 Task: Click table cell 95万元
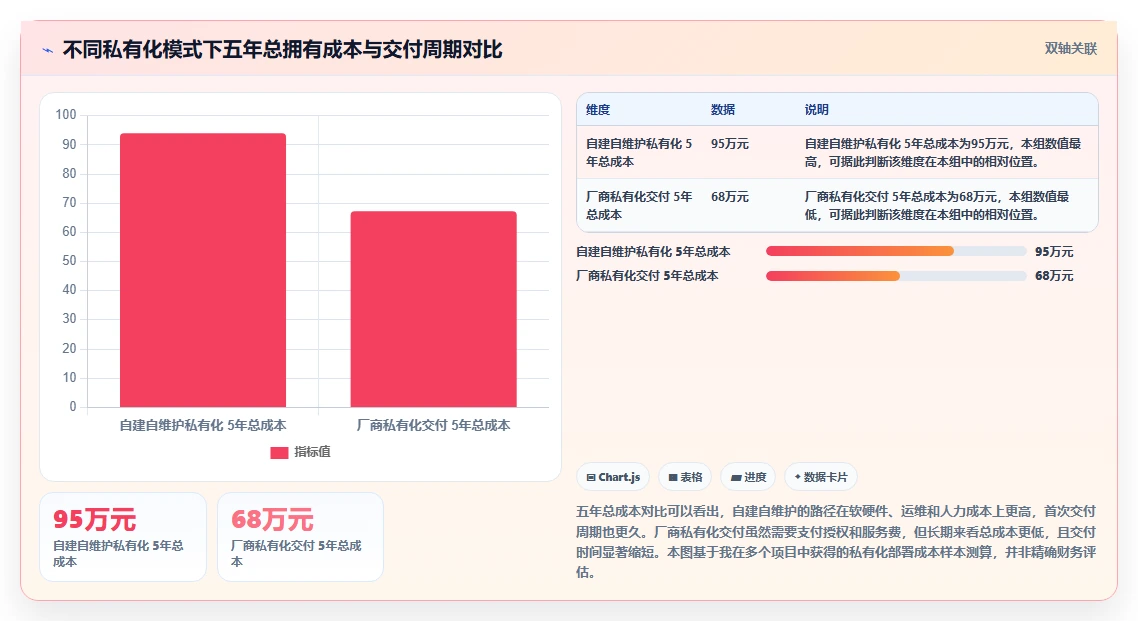point(729,144)
